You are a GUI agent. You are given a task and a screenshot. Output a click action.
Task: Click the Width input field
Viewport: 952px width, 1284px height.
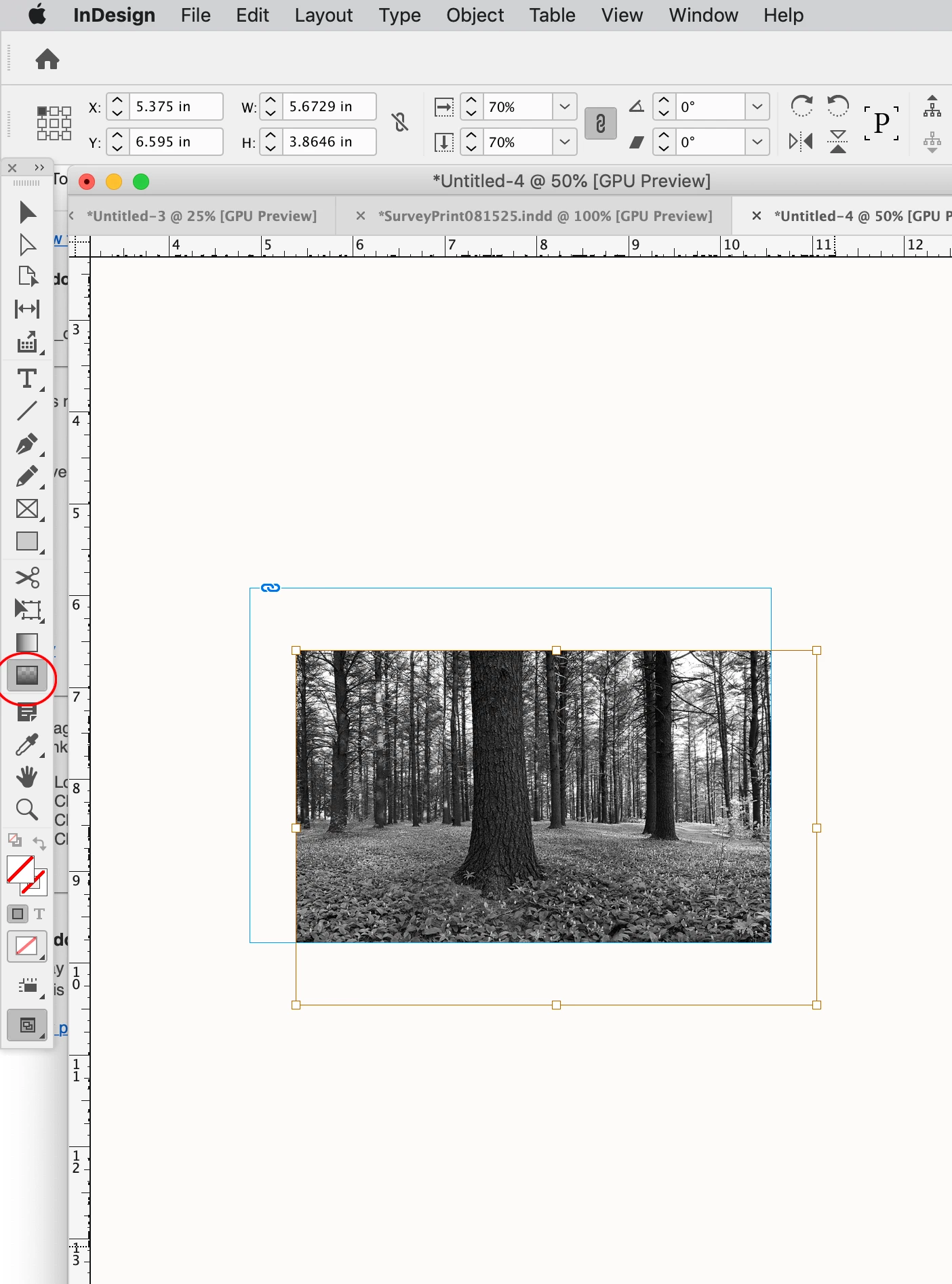pyautogui.click(x=330, y=106)
